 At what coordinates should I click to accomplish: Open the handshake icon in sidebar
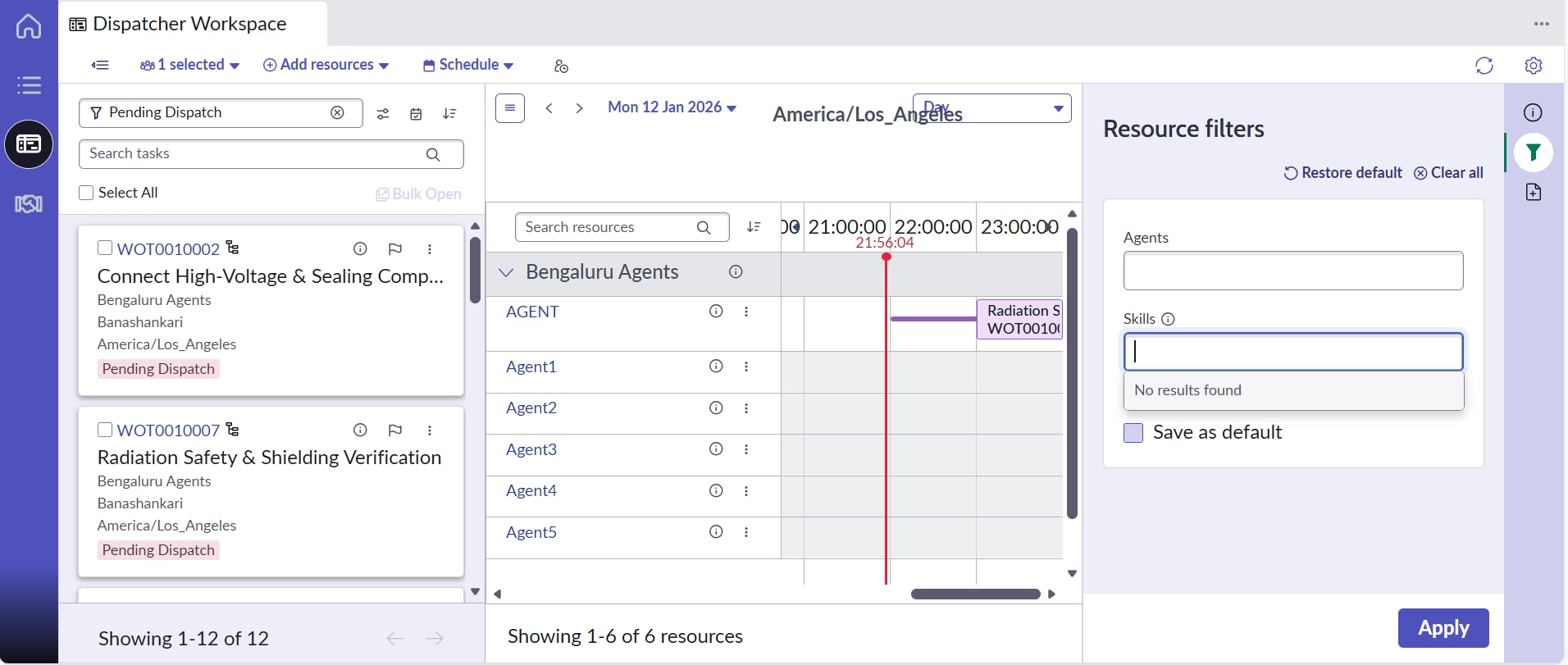(29, 203)
